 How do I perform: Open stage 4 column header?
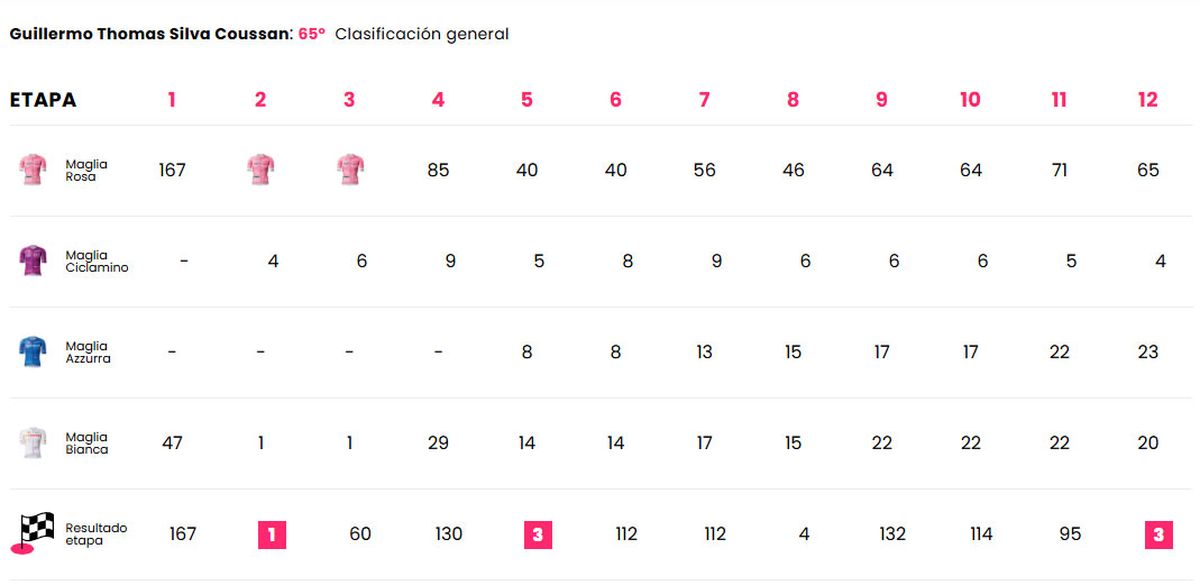click(x=438, y=100)
